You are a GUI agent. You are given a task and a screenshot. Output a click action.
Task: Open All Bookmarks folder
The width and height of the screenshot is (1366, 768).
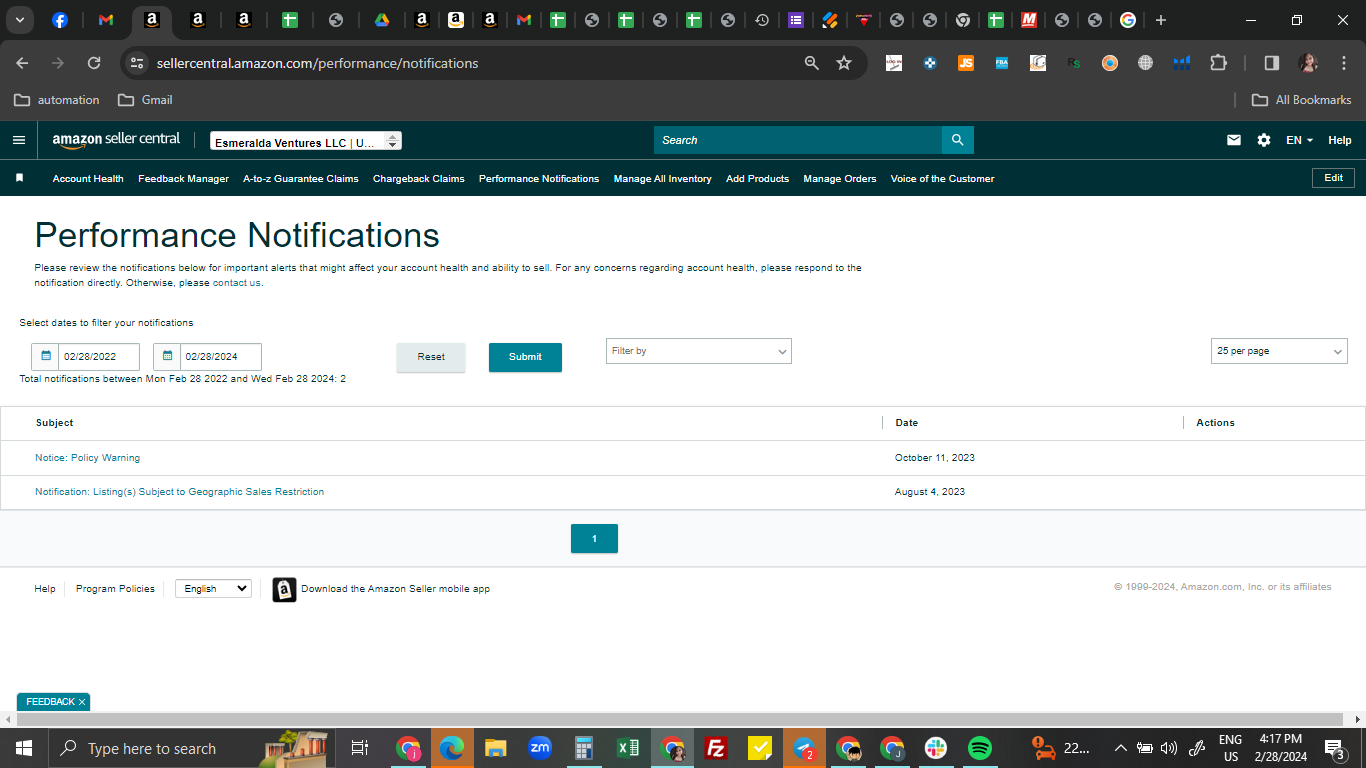1302,100
